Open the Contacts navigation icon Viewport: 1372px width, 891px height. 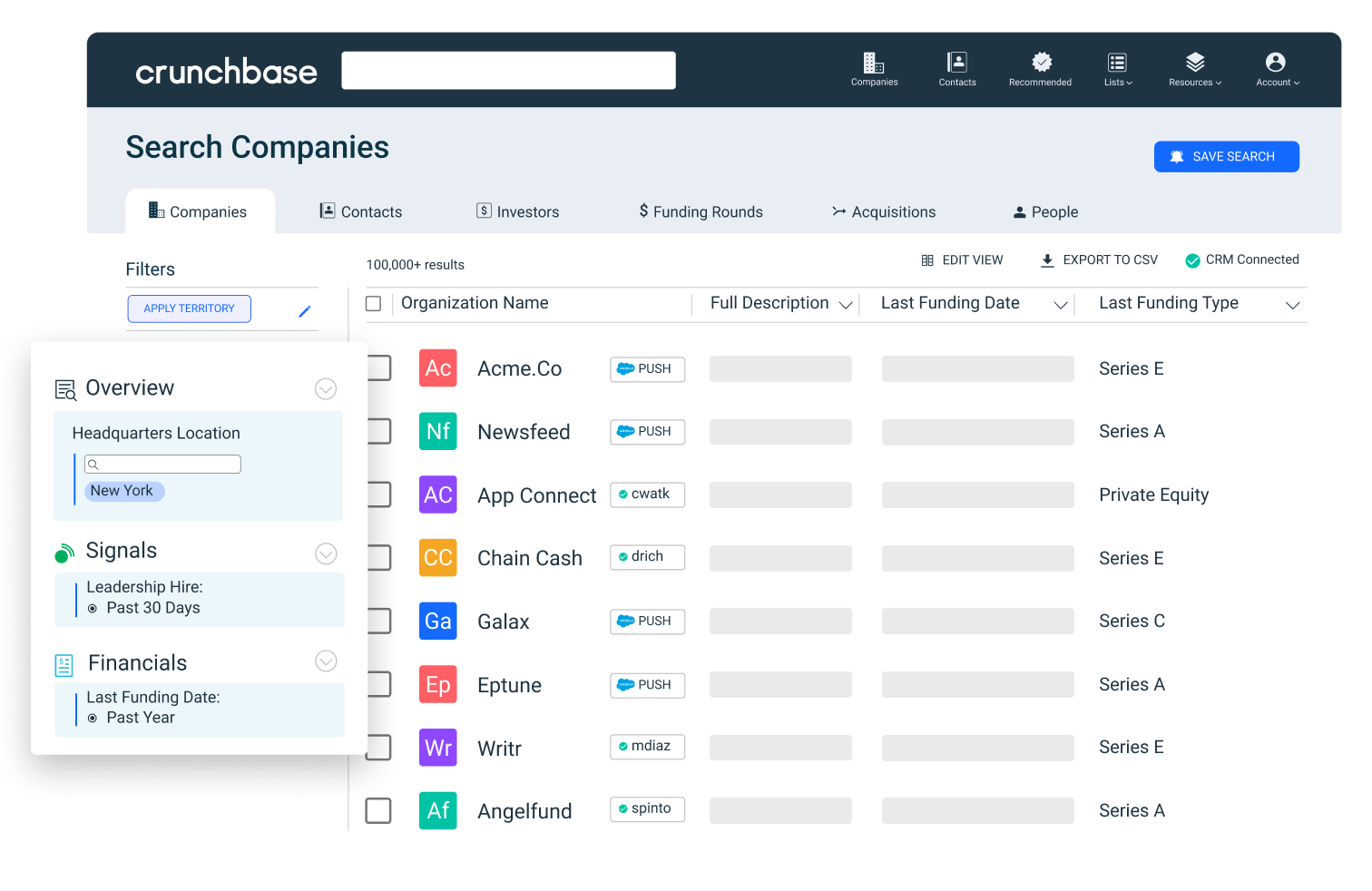956,64
